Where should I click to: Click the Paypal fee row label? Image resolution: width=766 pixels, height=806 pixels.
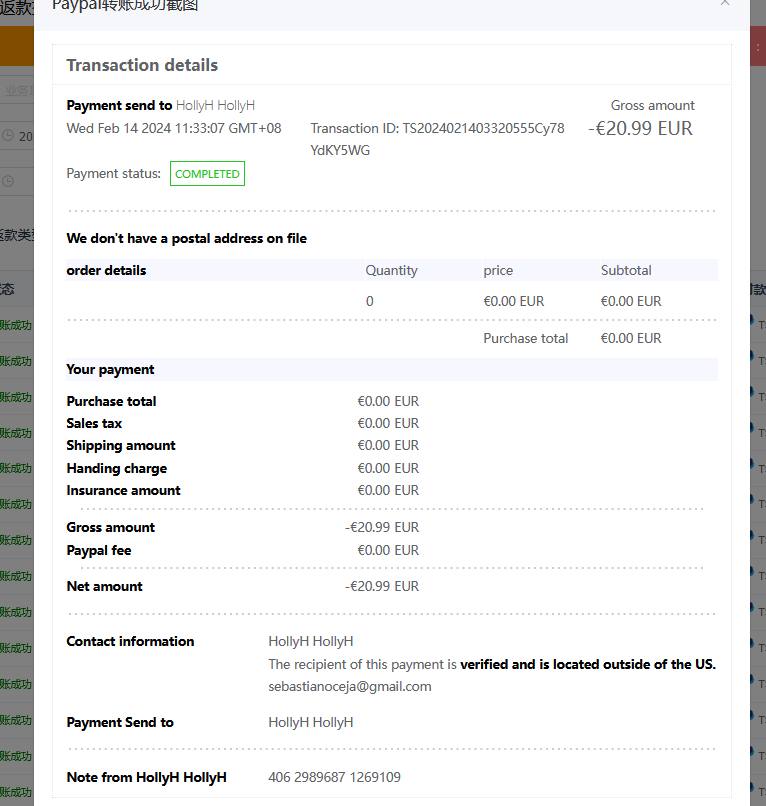[99, 550]
